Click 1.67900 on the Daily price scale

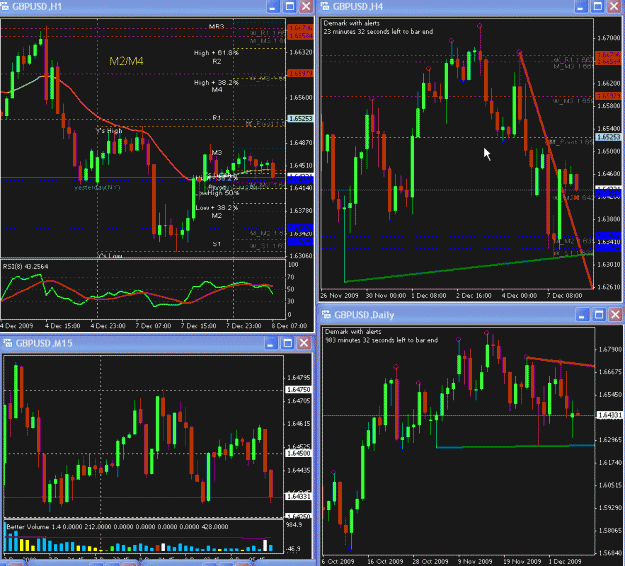[610, 350]
